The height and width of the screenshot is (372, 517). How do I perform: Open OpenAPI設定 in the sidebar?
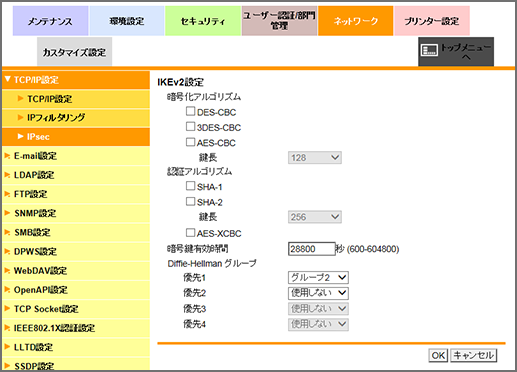(76, 290)
